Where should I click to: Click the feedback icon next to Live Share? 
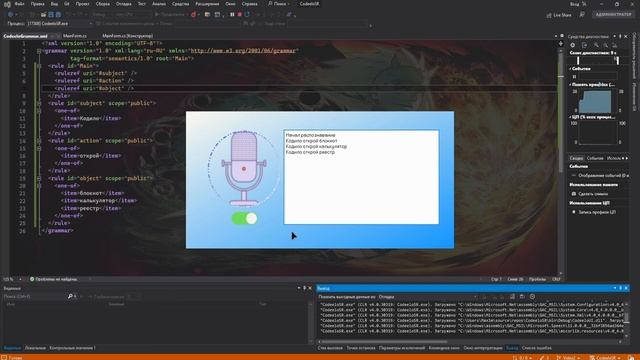click(x=582, y=15)
